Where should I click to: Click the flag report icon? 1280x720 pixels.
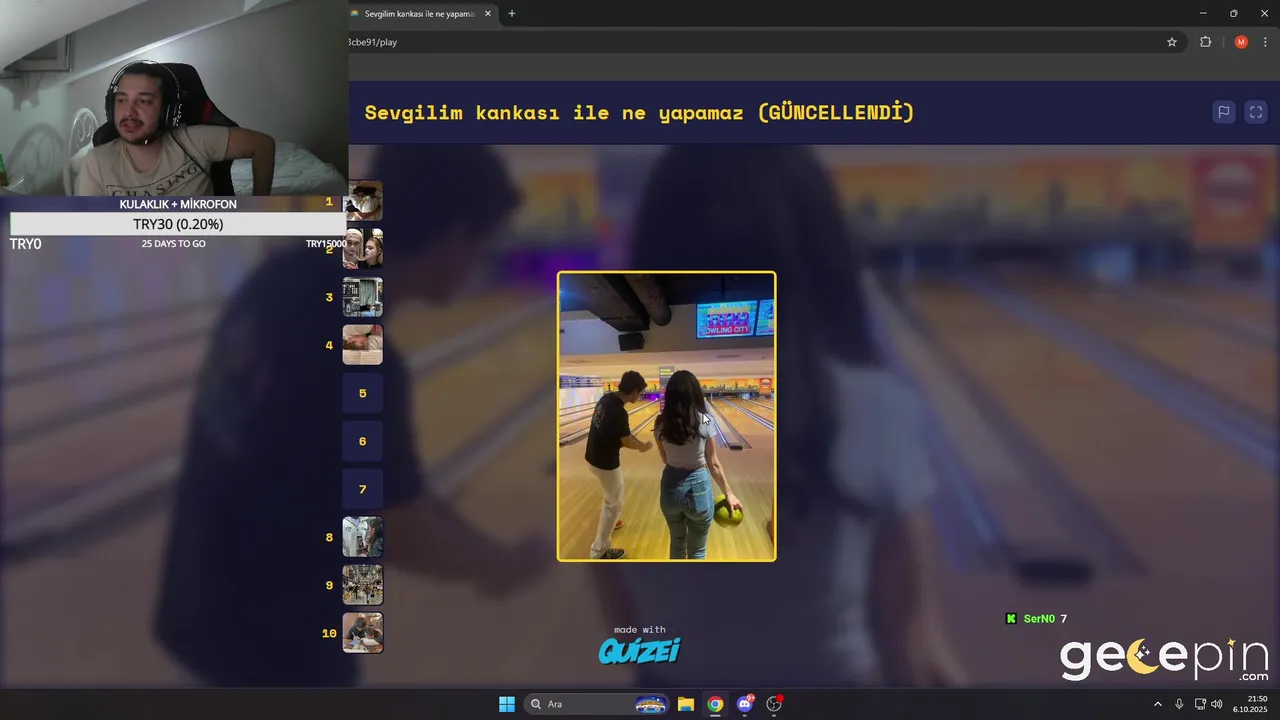[1223, 112]
